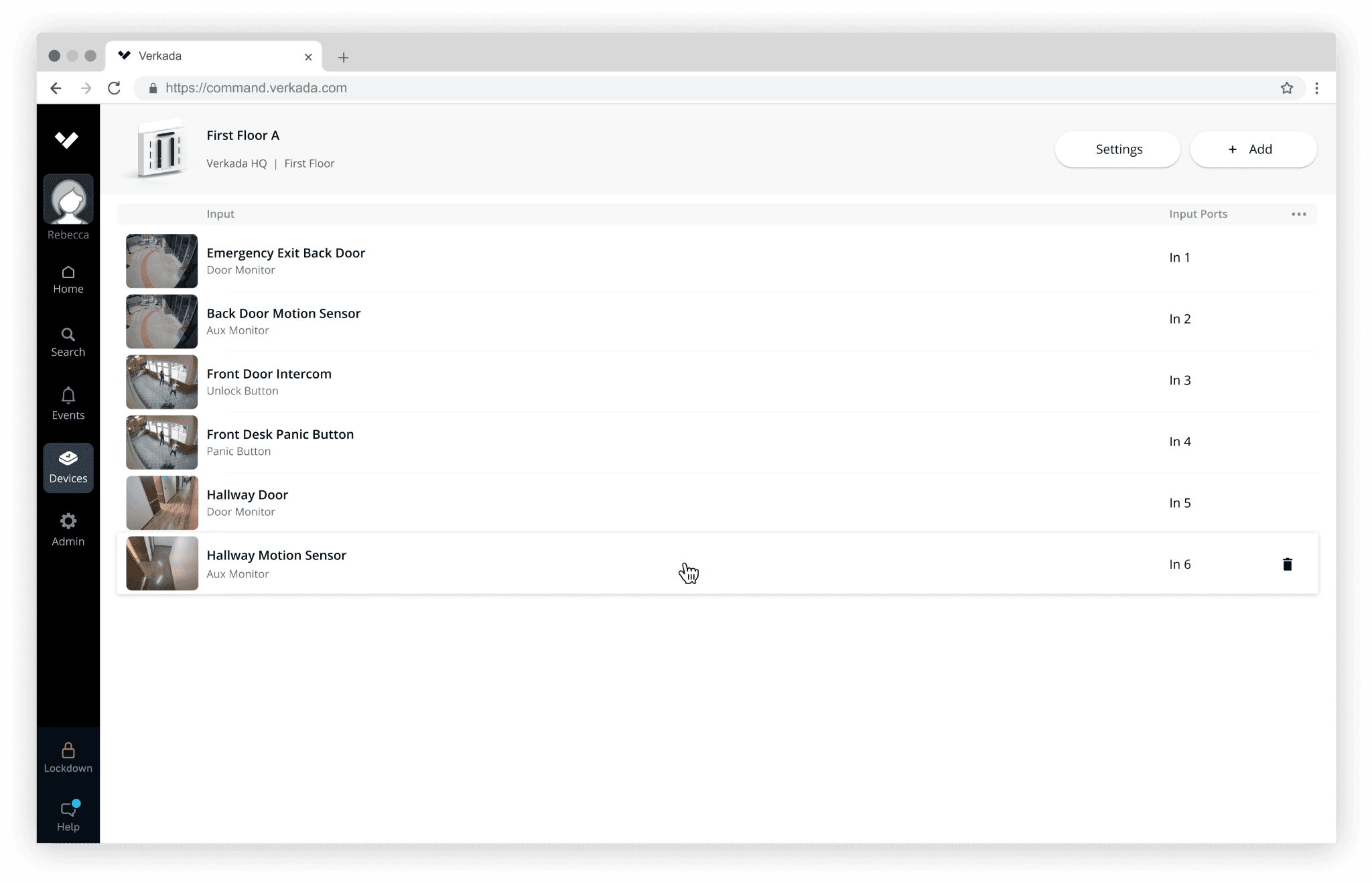The width and height of the screenshot is (1372, 883).
Task: Open a new browser tab
Action: tap(344, 58)
